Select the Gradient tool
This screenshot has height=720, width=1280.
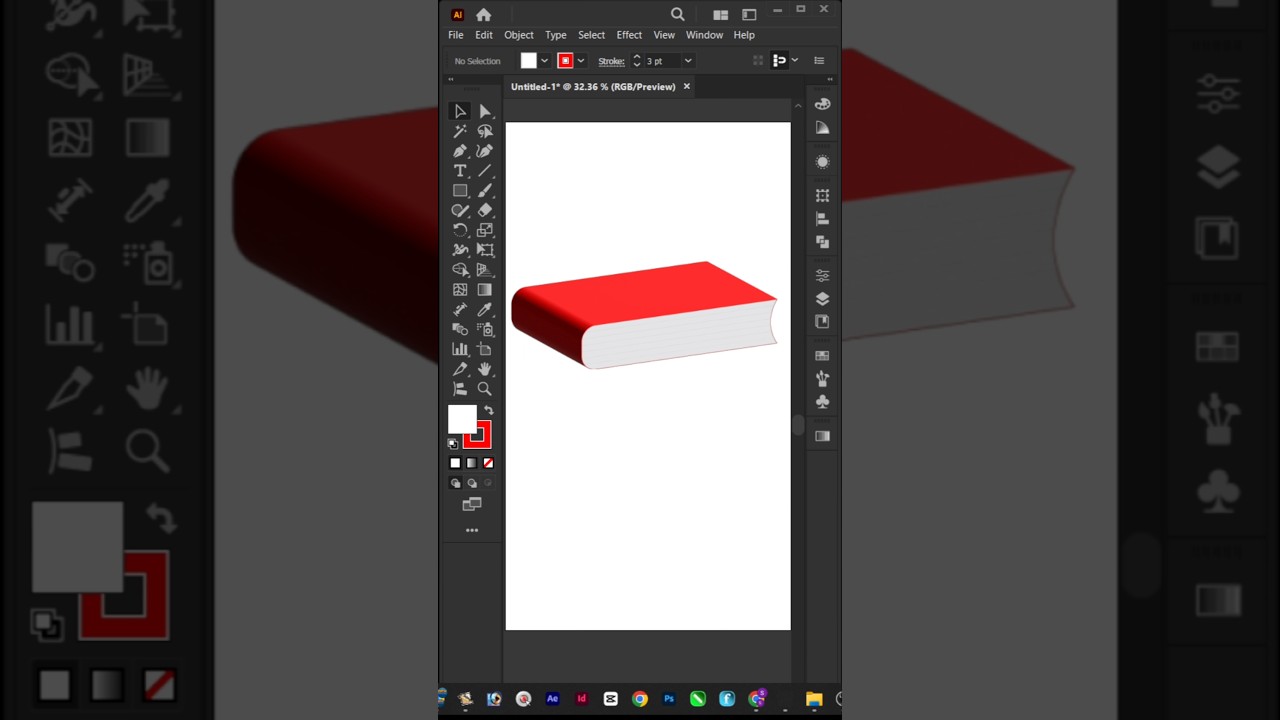(485, 290)
